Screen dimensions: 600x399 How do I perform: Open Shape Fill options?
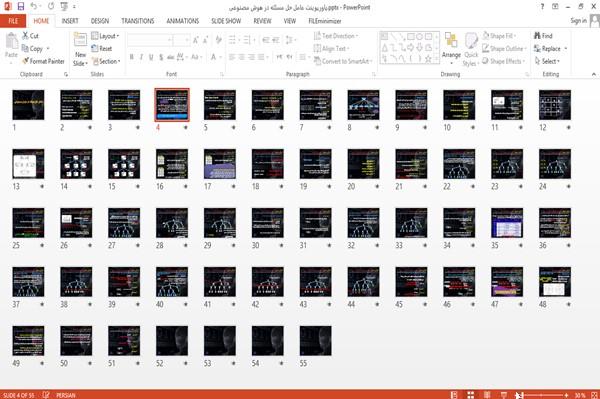pos(499,36)
